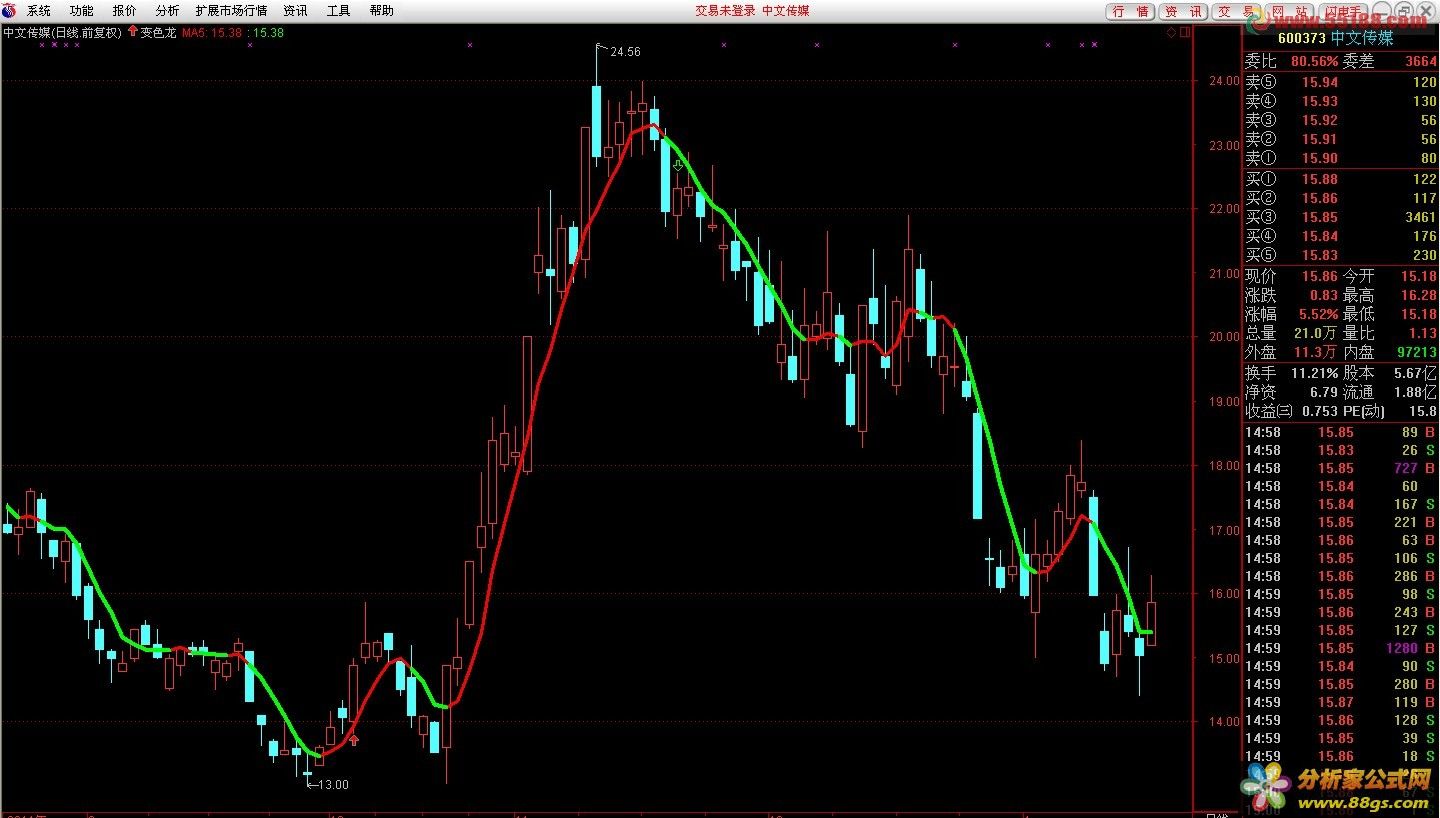Open the 报价 menu
The width and height of the screenshot is (1440, 818).
coord(125,11)
